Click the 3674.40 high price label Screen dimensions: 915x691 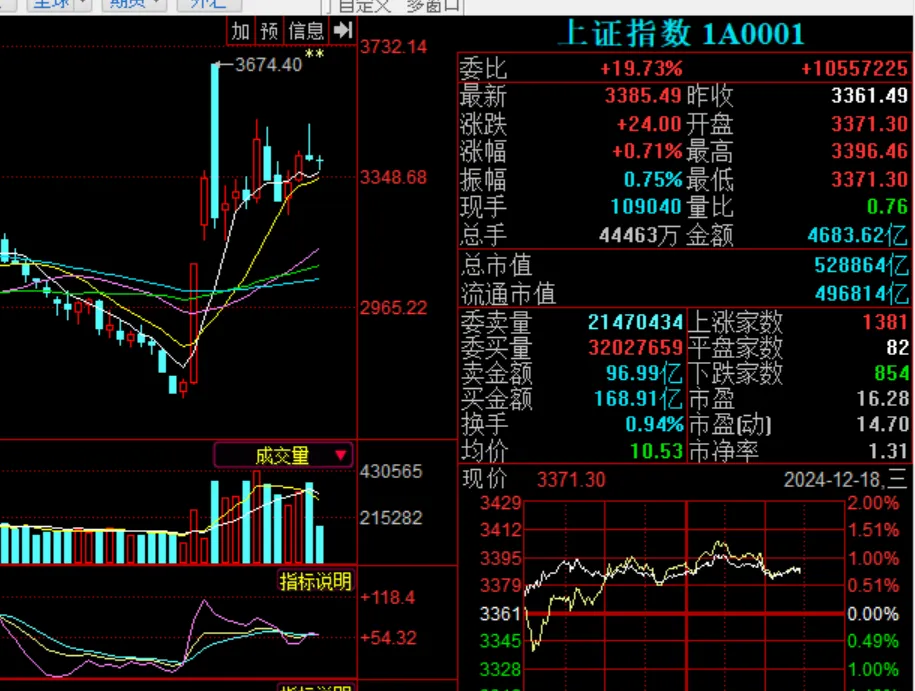tap(267, 64)
